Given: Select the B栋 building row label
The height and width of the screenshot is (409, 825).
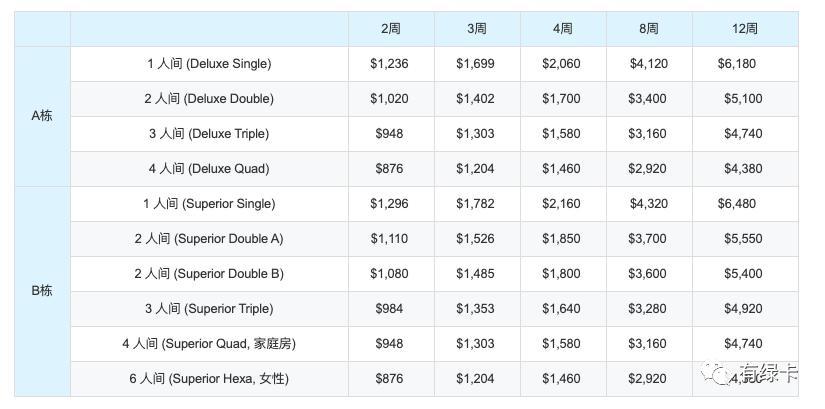Looking at the screenshot, I should (x=42, y=291).
